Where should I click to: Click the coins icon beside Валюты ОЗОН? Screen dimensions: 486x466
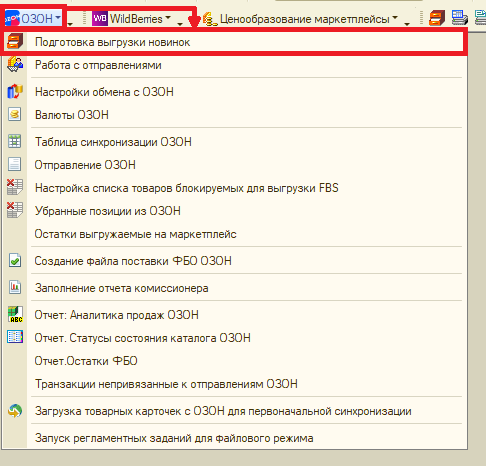coord(15,114)
